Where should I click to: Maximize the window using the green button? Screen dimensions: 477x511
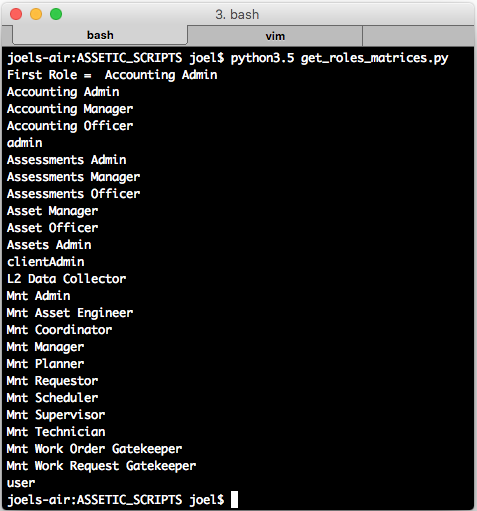[x=56, y=14]
